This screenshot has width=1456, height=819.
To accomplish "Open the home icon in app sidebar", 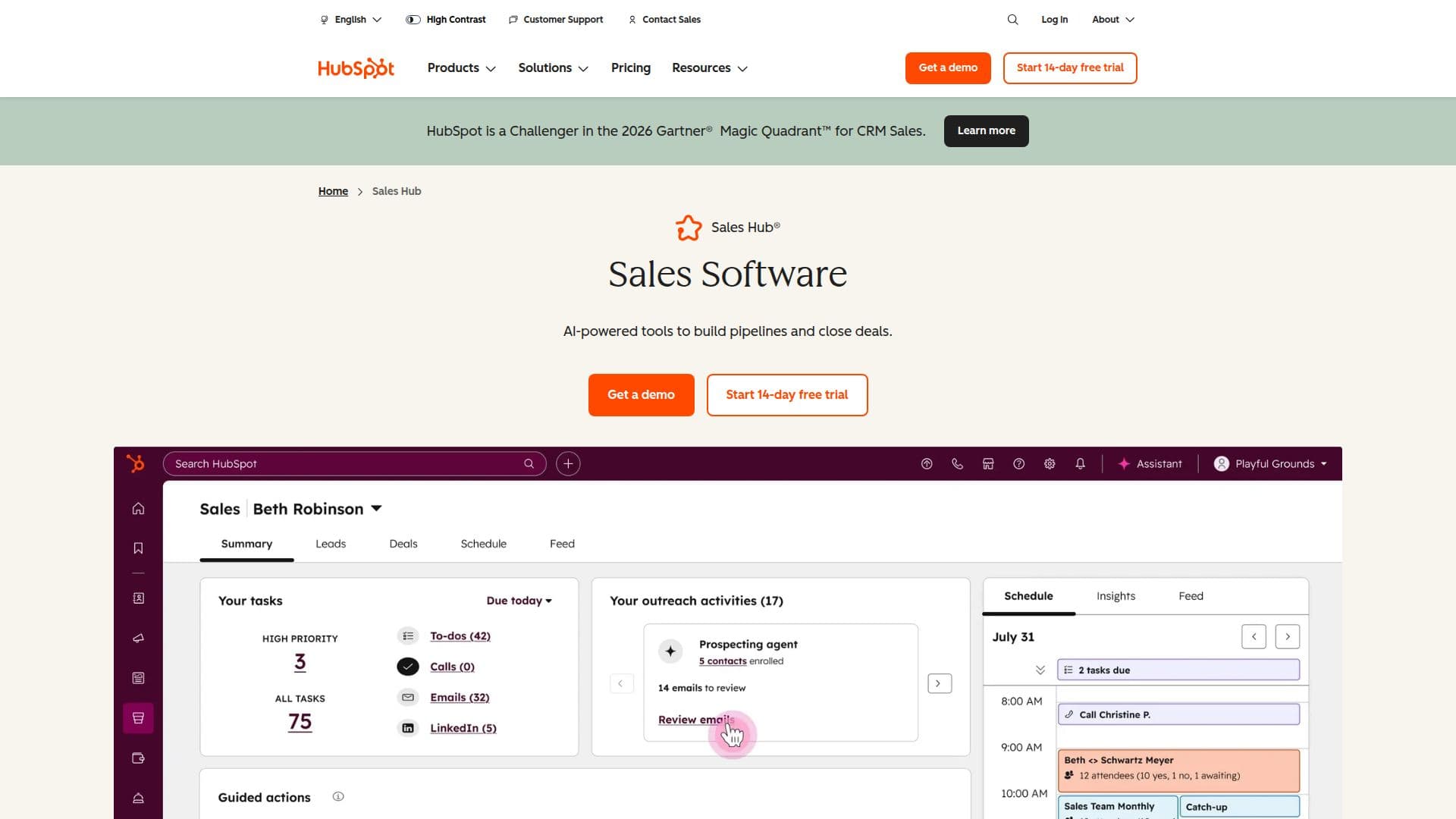I will tap(138, 509).
